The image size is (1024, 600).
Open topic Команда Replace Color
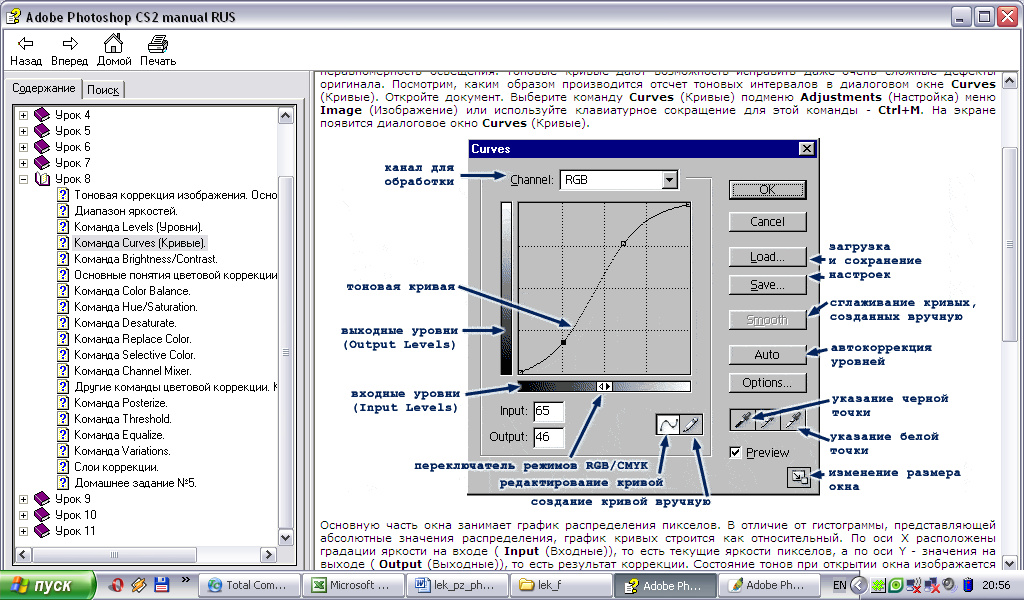[133, 339]
